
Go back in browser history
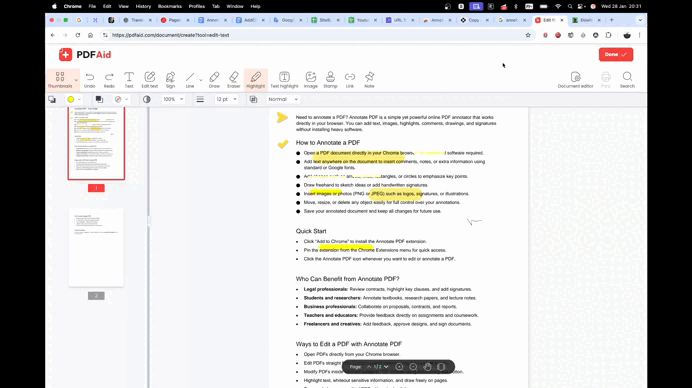click(x=53, y=35)
